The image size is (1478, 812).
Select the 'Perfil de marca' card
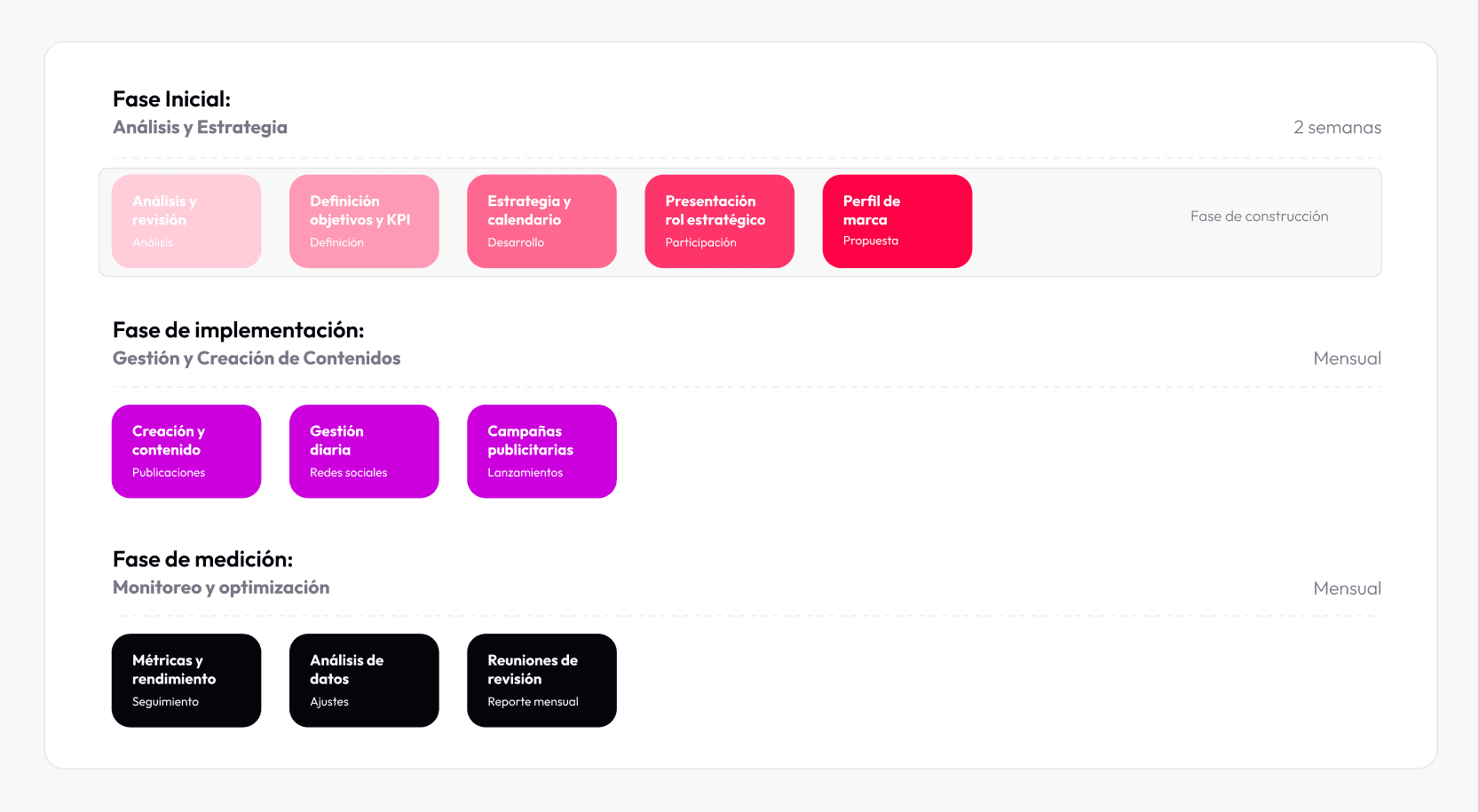point(897,221)
